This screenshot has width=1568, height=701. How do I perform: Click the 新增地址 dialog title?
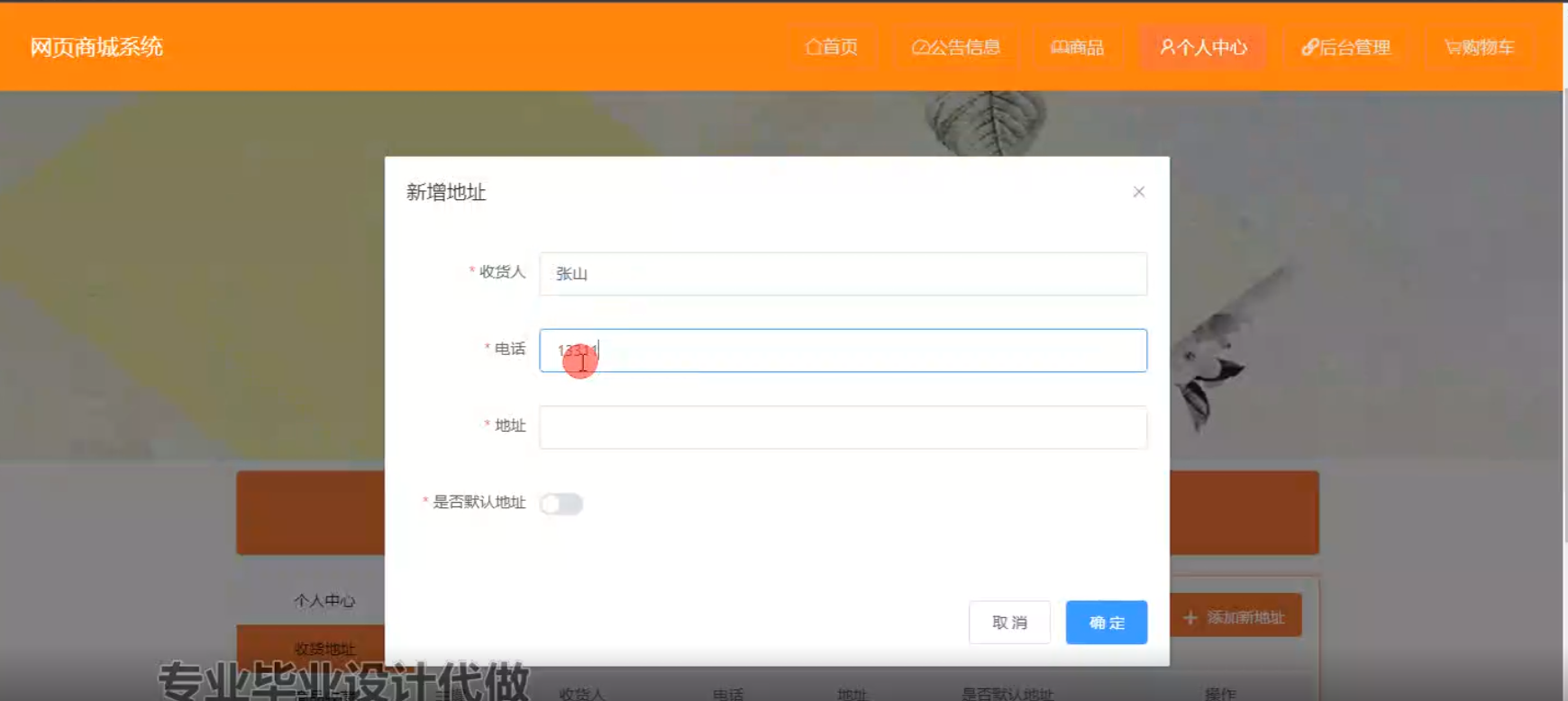point(446,192)
